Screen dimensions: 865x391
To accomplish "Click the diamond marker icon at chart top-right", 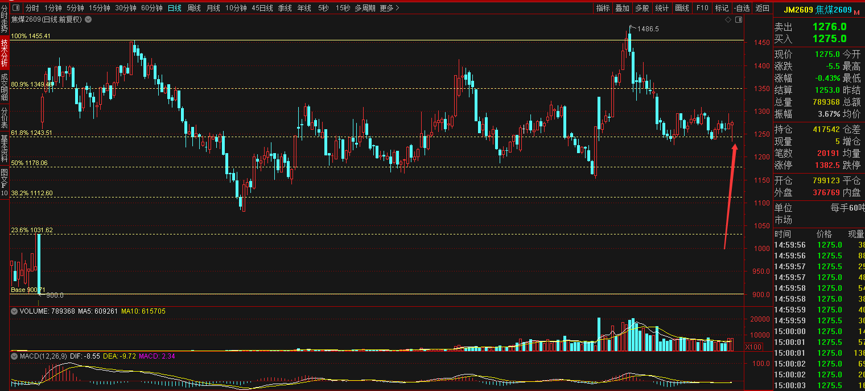I will pos(728,19).
